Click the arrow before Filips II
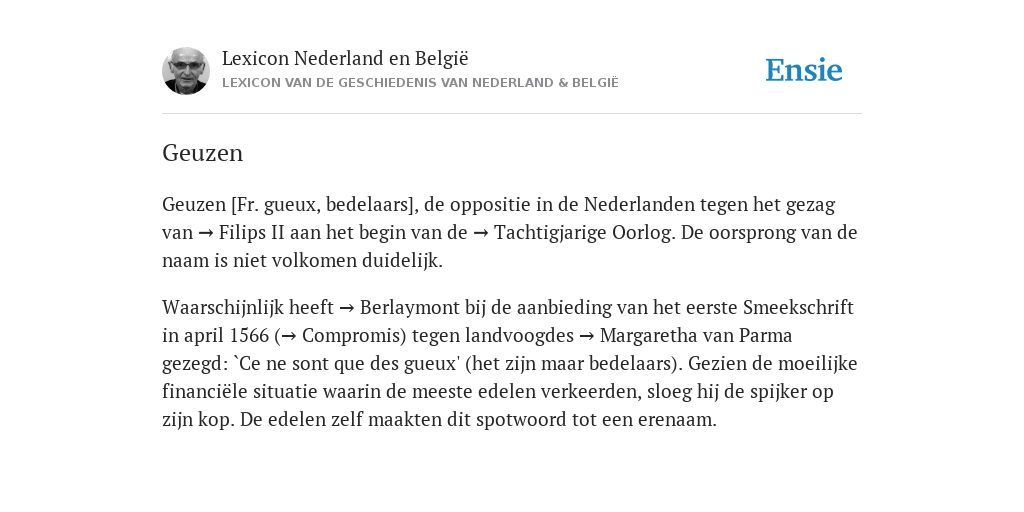 pyautogui.click(x=206, y=233)
